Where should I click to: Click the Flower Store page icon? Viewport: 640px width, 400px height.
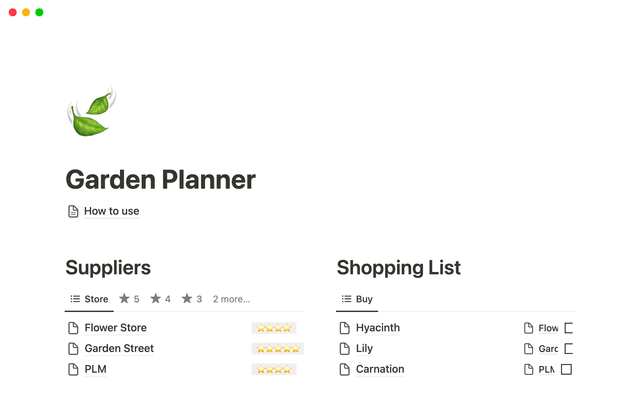pyautogui.click(x=72, y=328)
